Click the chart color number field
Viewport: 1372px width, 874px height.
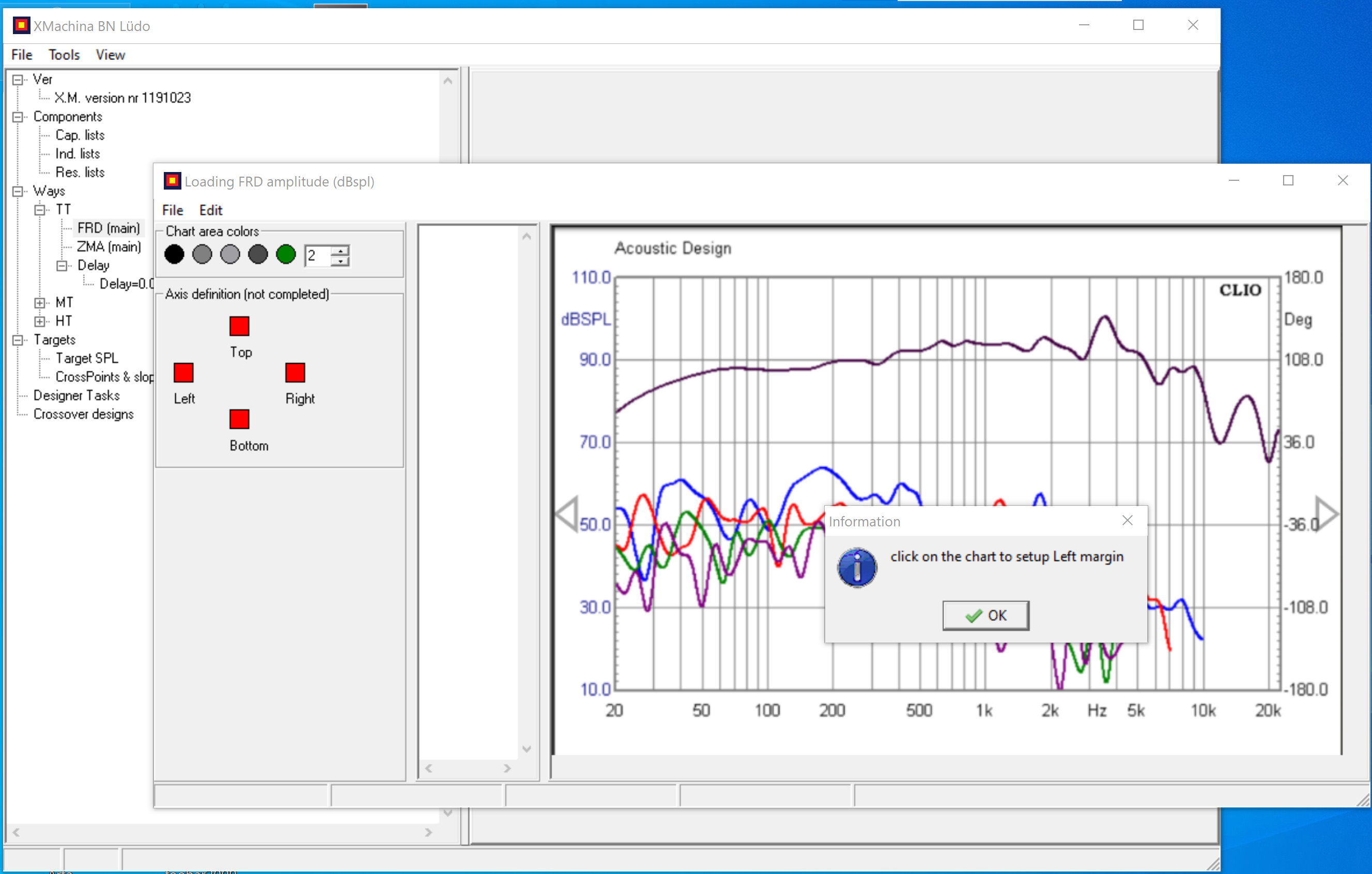pos(318,256)
